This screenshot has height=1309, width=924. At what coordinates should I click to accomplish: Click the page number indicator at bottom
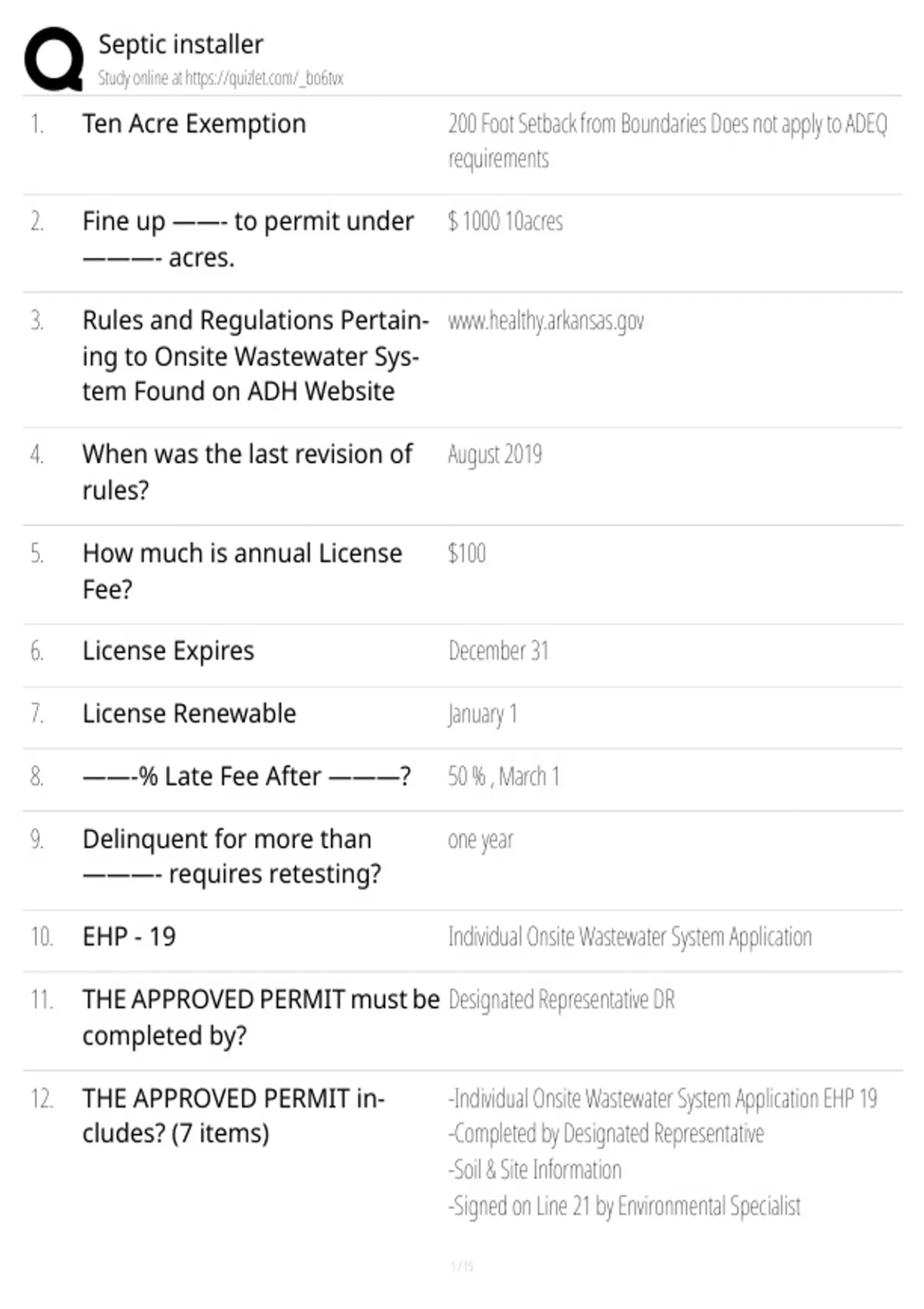(x=462, y=1265)
